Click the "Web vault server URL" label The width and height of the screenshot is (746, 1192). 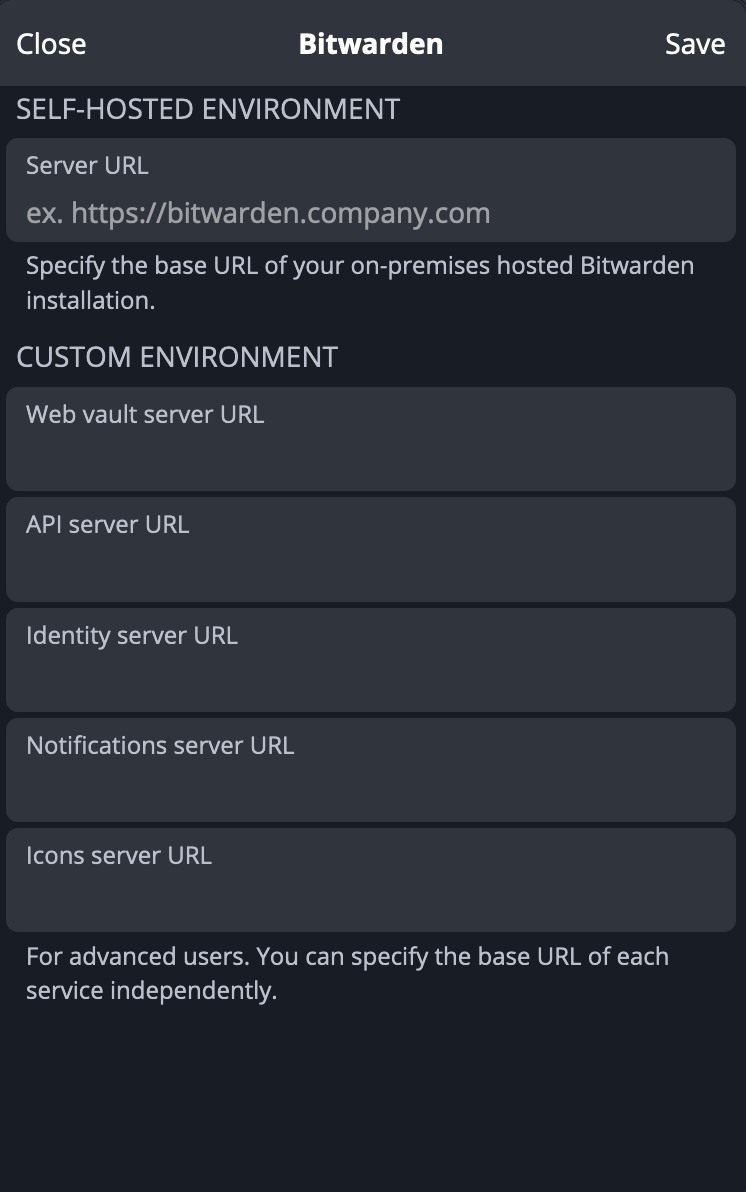pyautogui.click(x=145, y=414)
